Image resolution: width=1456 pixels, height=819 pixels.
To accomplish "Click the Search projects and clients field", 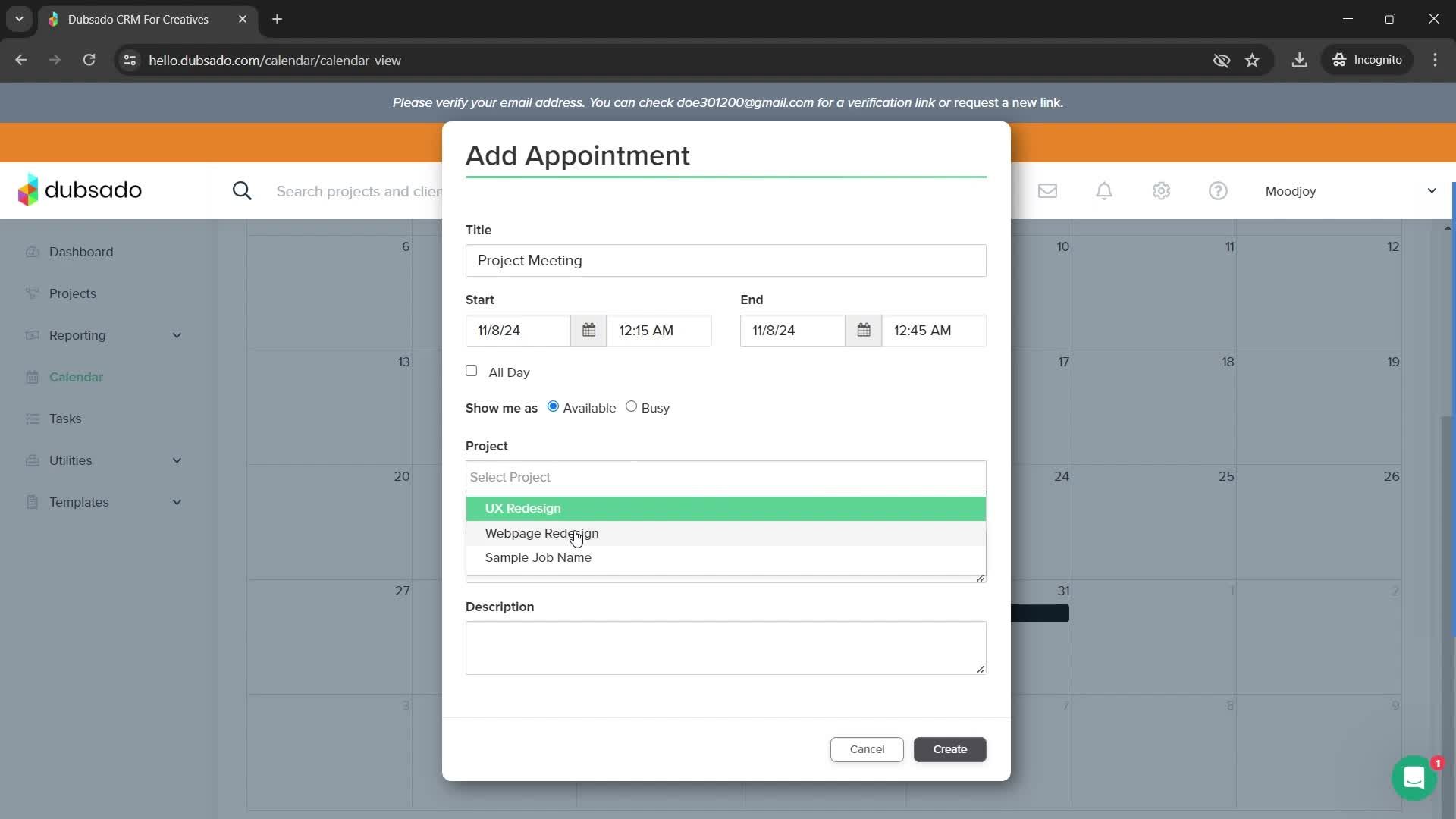I will pos(359,191).
